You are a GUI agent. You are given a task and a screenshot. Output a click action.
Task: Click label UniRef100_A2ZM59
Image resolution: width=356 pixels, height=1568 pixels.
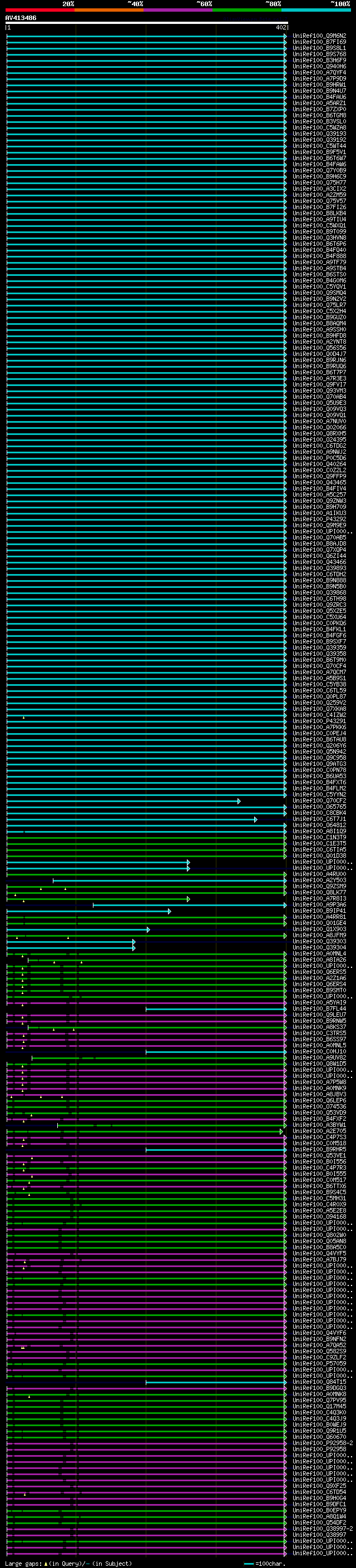pos(319,195)
